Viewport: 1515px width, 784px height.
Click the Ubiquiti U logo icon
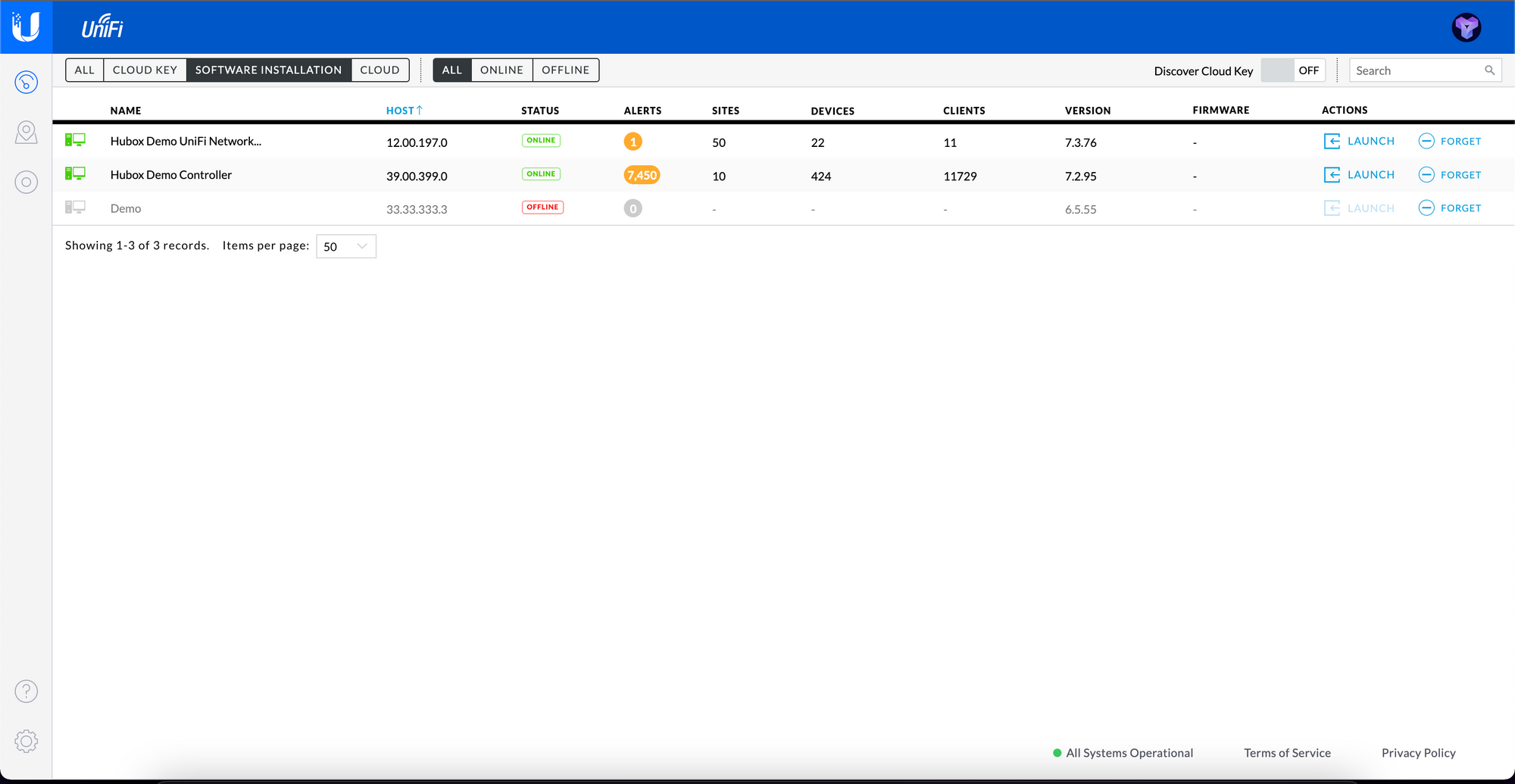(x=26, y=27)
